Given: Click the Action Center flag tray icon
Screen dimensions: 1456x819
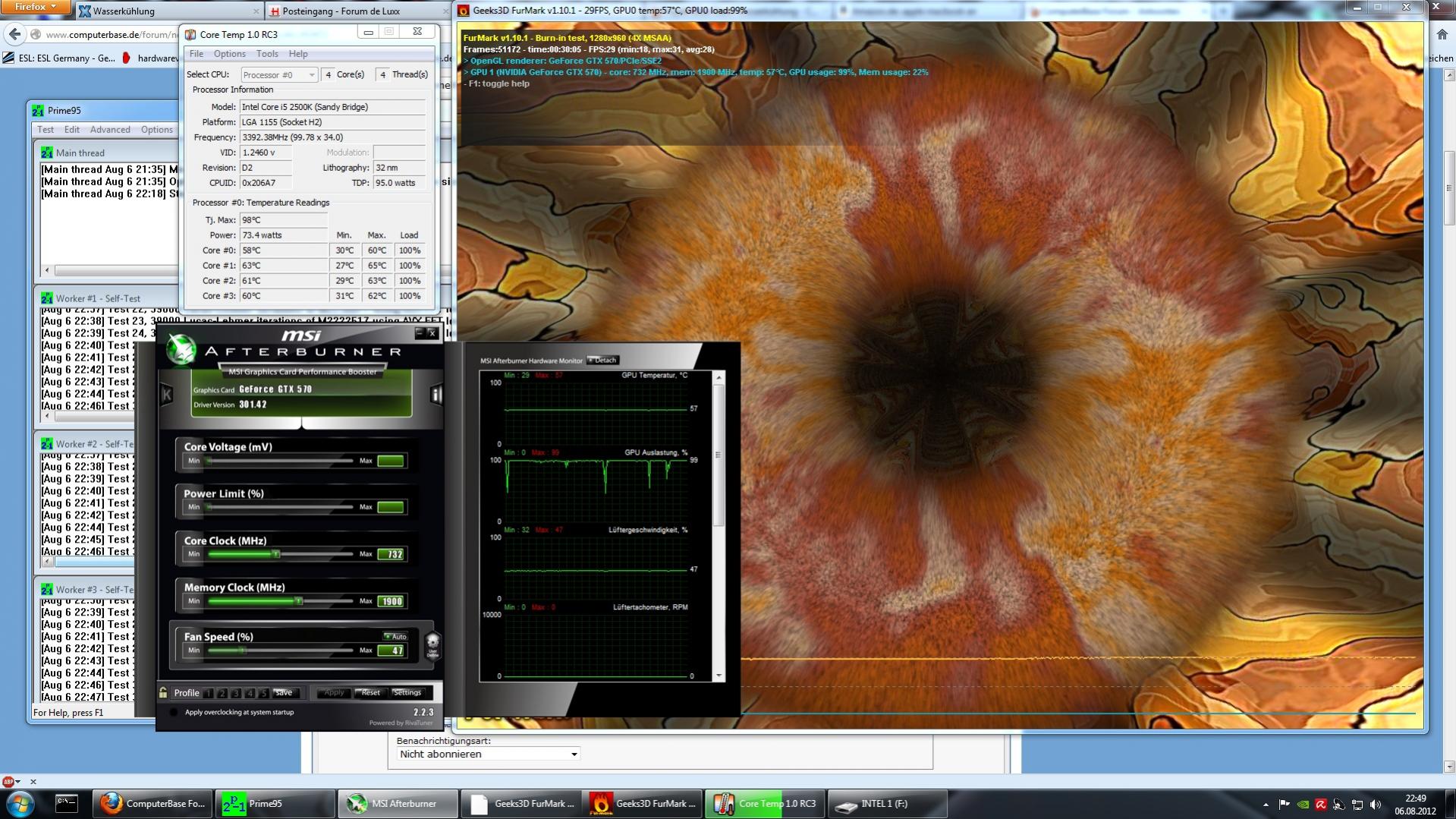Looking at the screenshot, I should click(x=1285, y=804).
